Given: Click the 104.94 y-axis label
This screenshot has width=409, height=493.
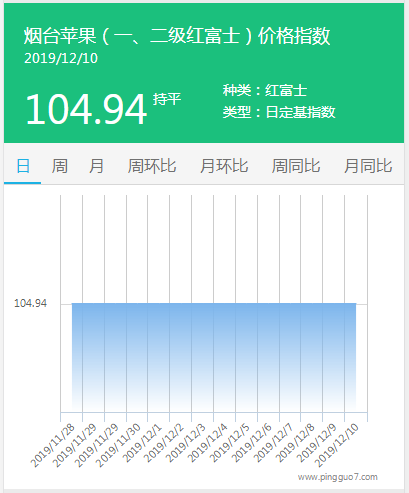Looking at the screenshot, I should click(30, 303).
